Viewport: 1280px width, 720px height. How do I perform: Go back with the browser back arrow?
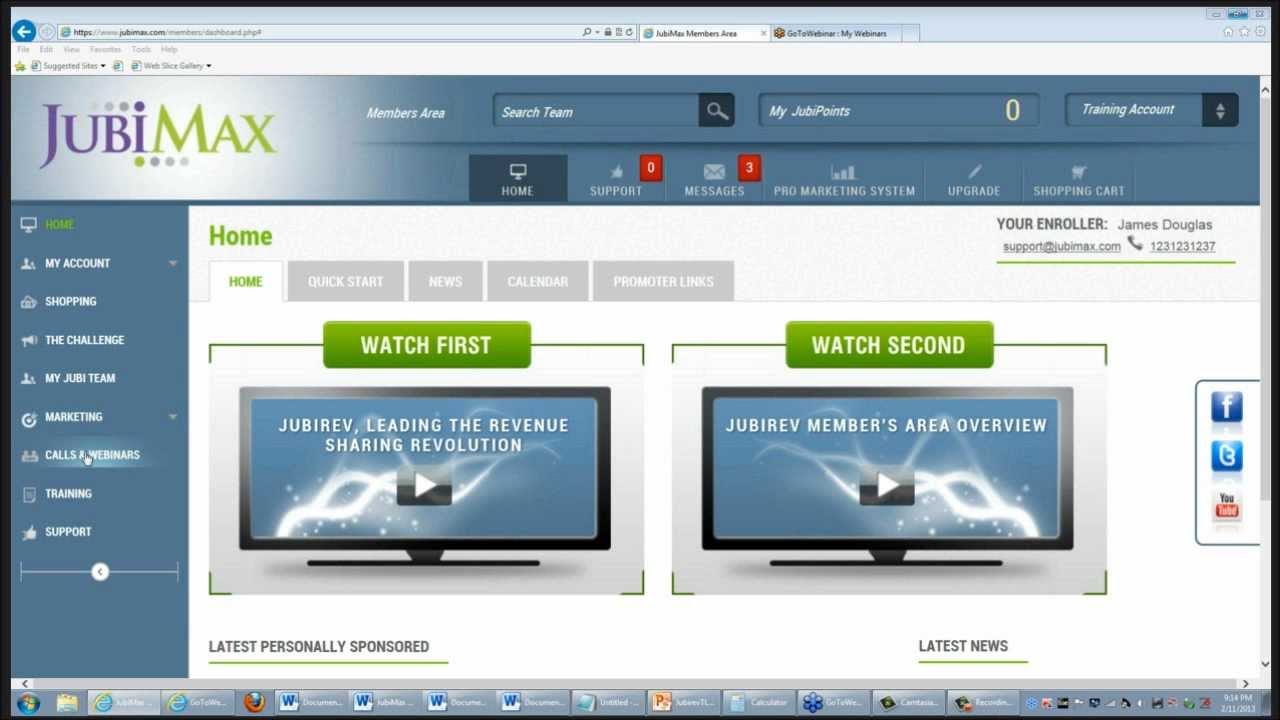tap(24, 32)
